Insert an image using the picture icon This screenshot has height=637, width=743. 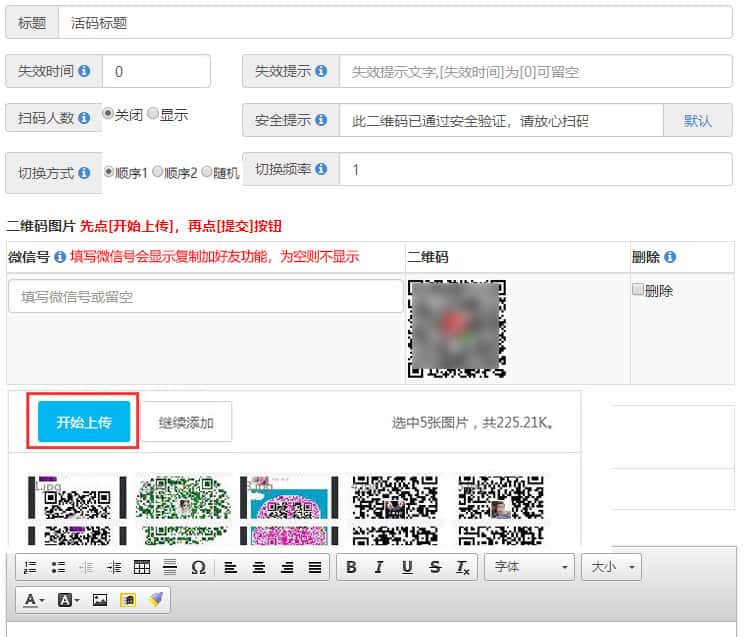pos(100,600)
